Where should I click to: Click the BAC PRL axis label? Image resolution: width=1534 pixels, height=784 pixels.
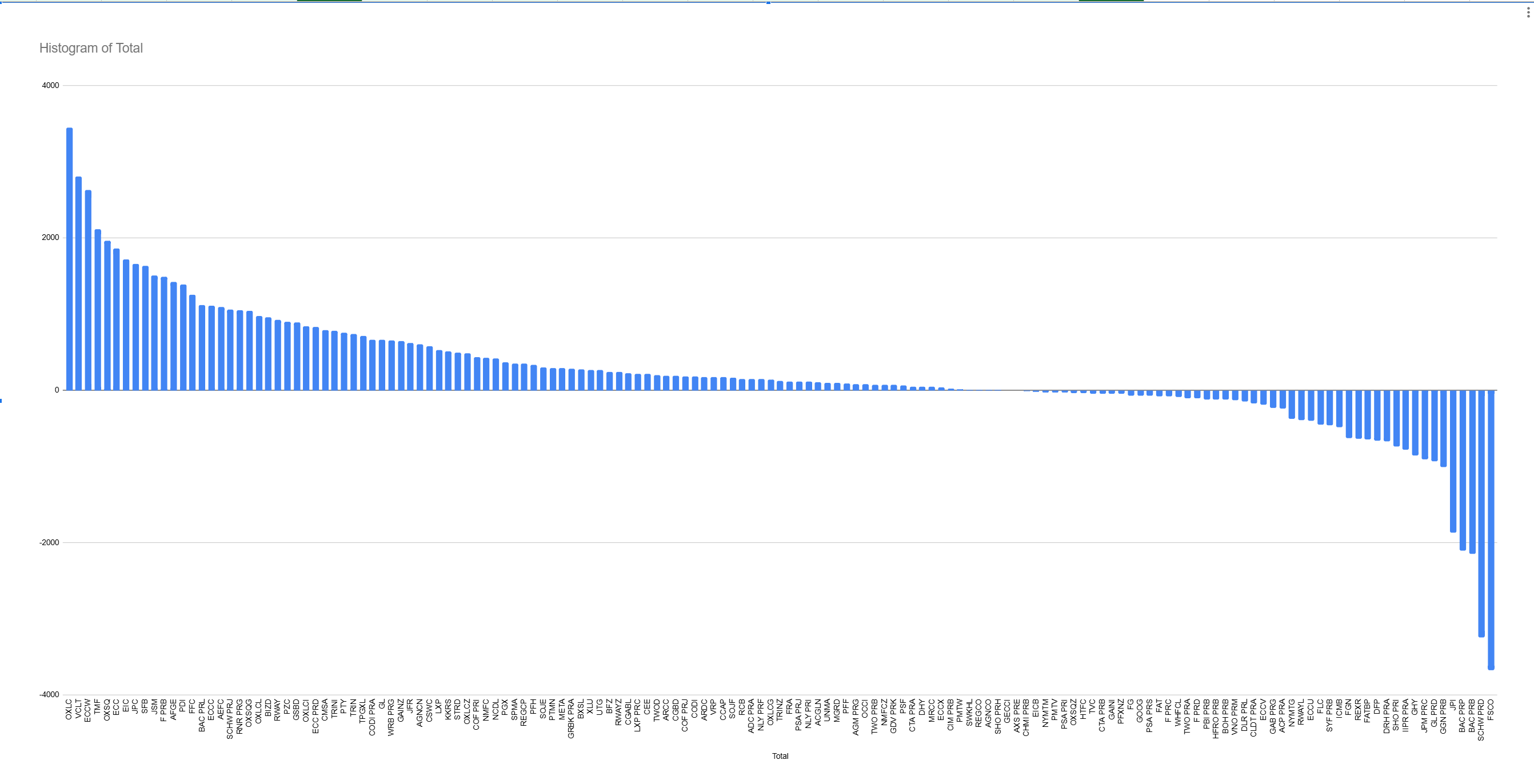pos(202,715)
